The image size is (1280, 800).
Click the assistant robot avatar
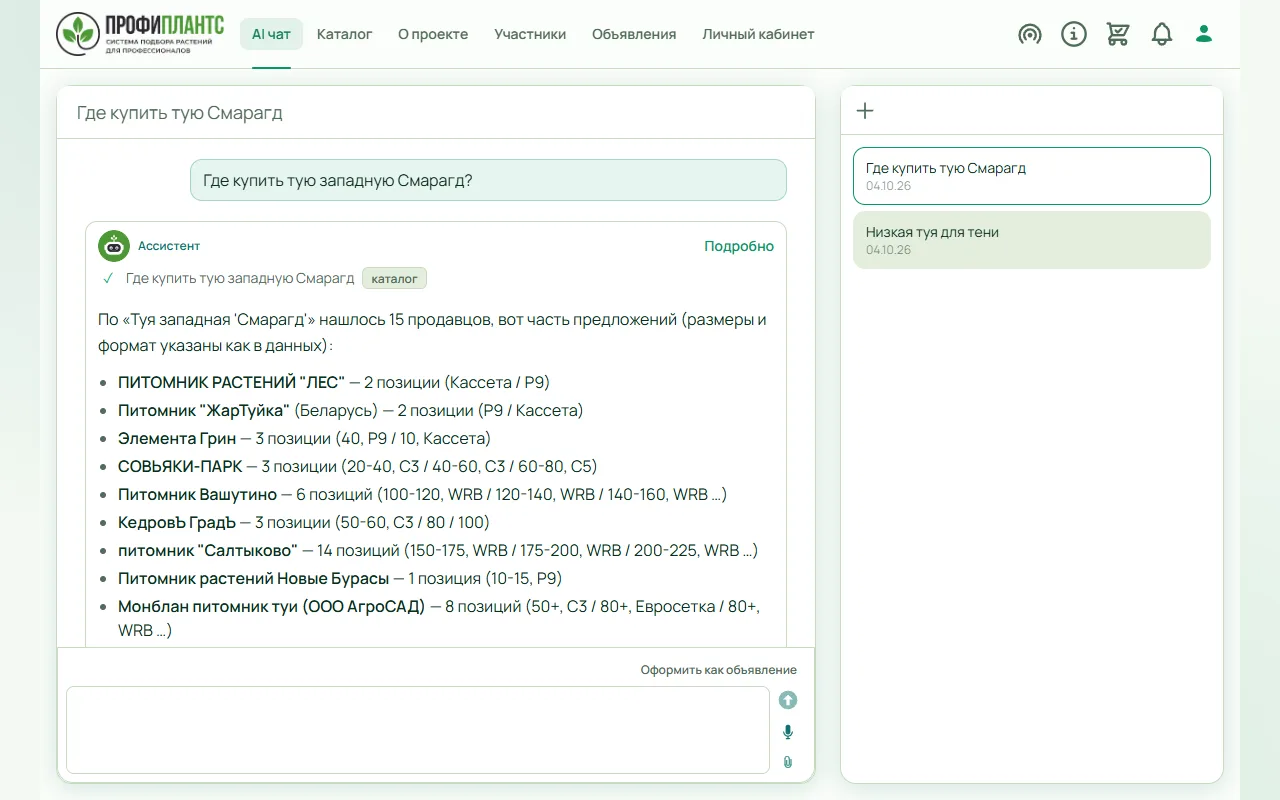pyautogui.click(x=114, y=246)
